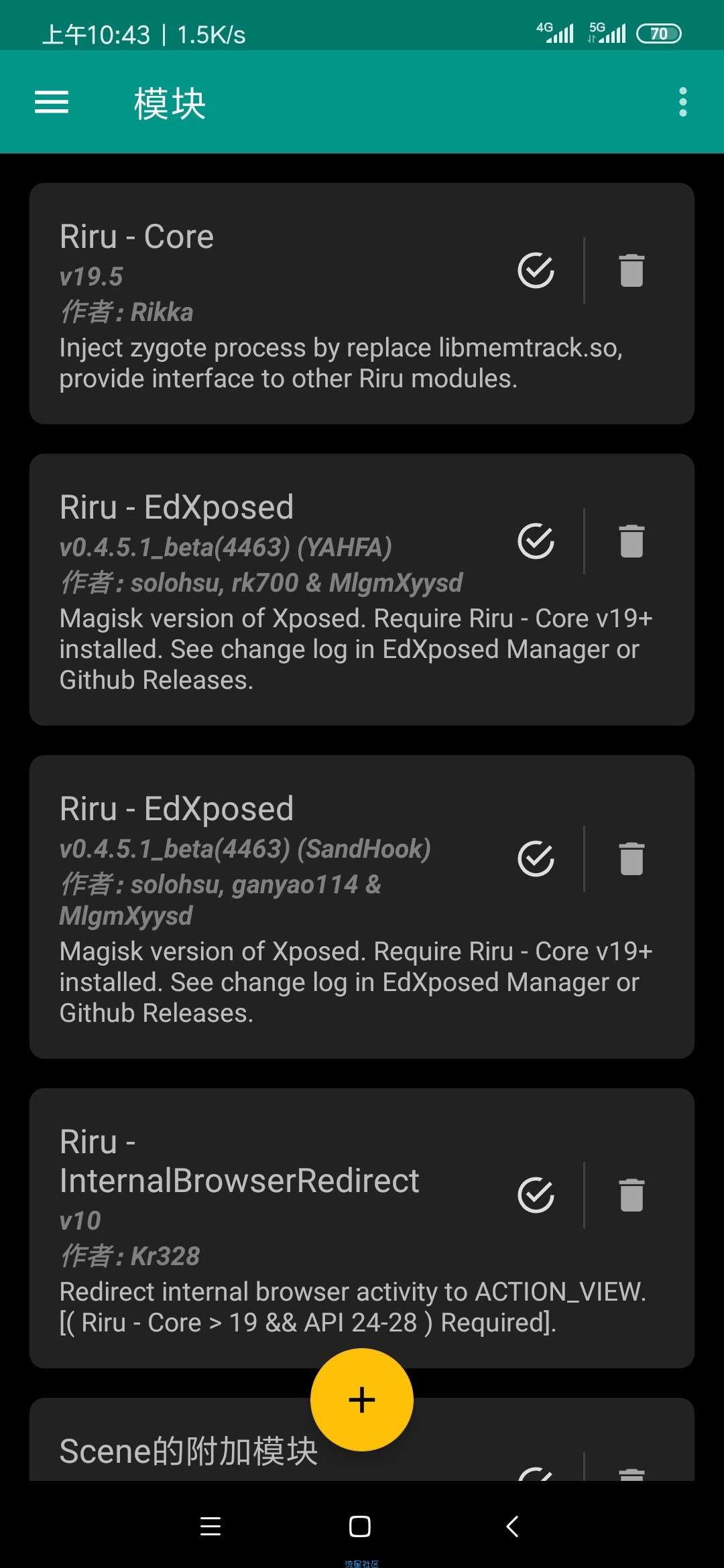Tap the Android home navigation button

pyautogui.click(x=360, y=1526)
